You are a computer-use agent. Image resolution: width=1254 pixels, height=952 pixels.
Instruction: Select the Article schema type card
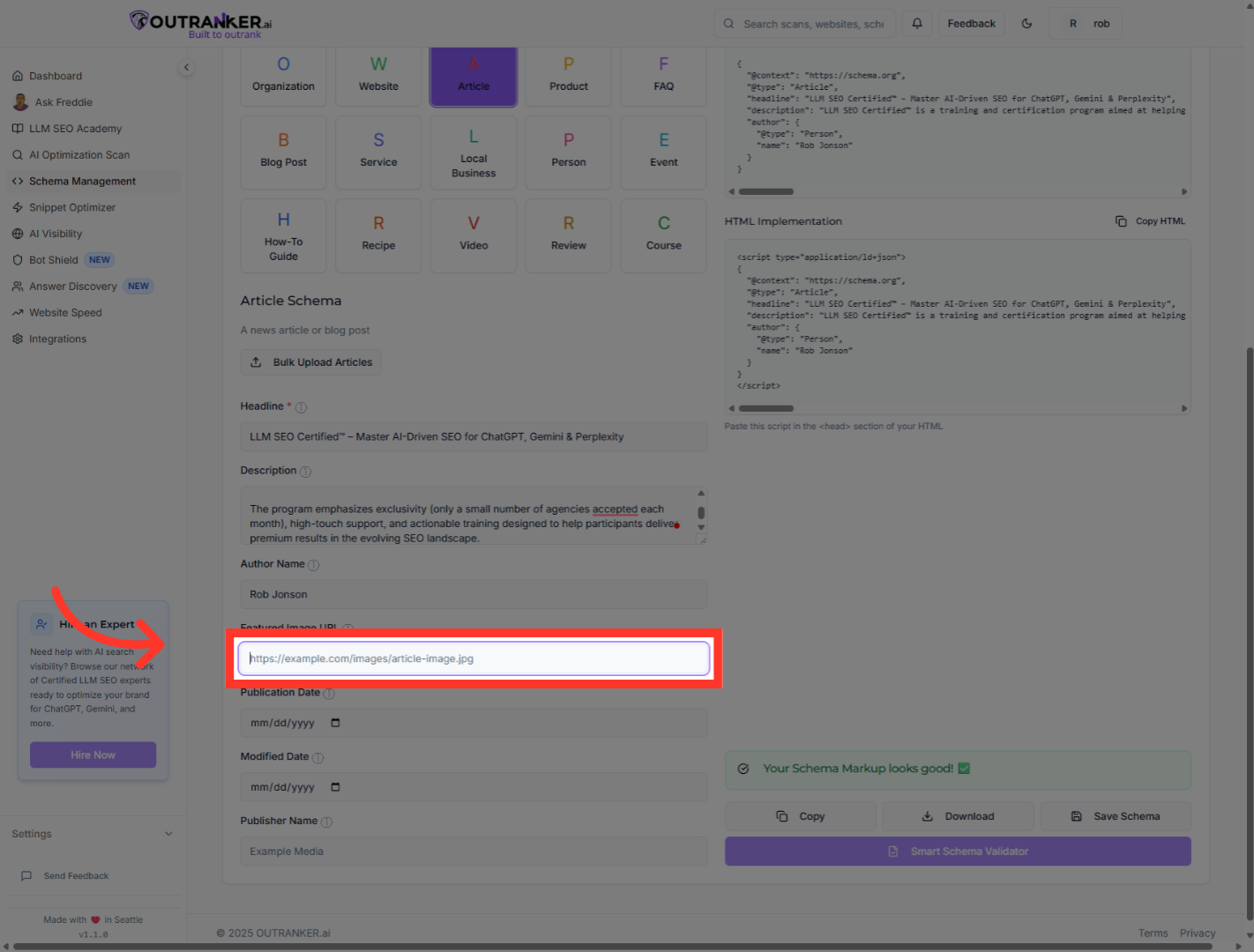(x=474, y=76)
